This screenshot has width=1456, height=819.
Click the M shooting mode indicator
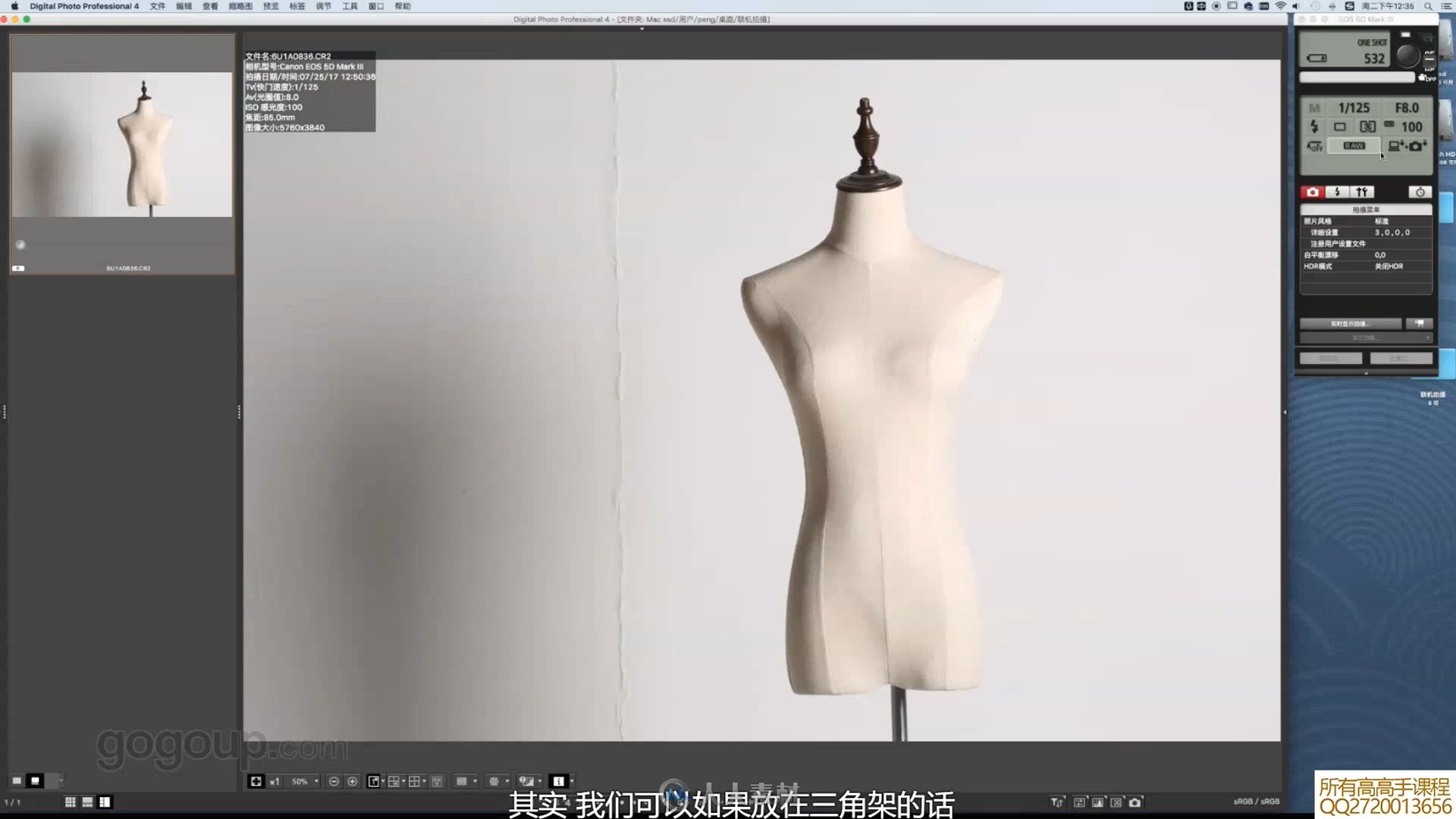[x=1314, y=108]
